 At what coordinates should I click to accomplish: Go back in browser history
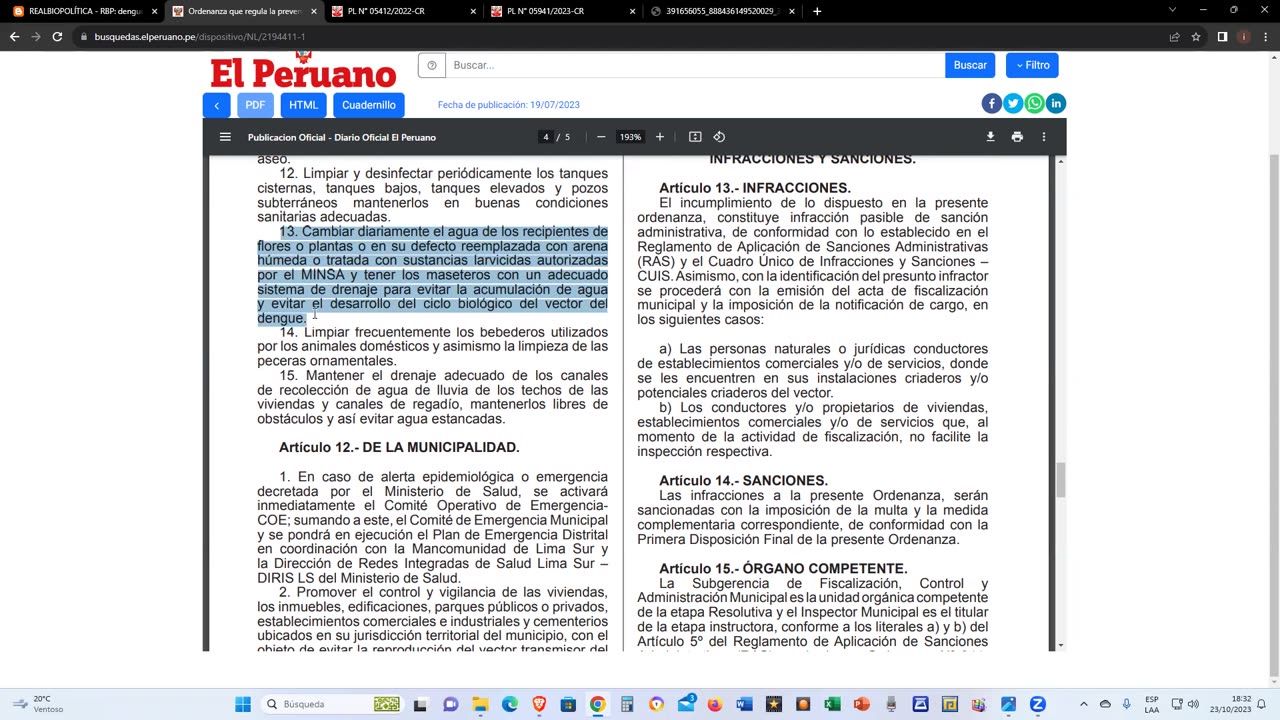pyautogui.click(x=14, y=37)
